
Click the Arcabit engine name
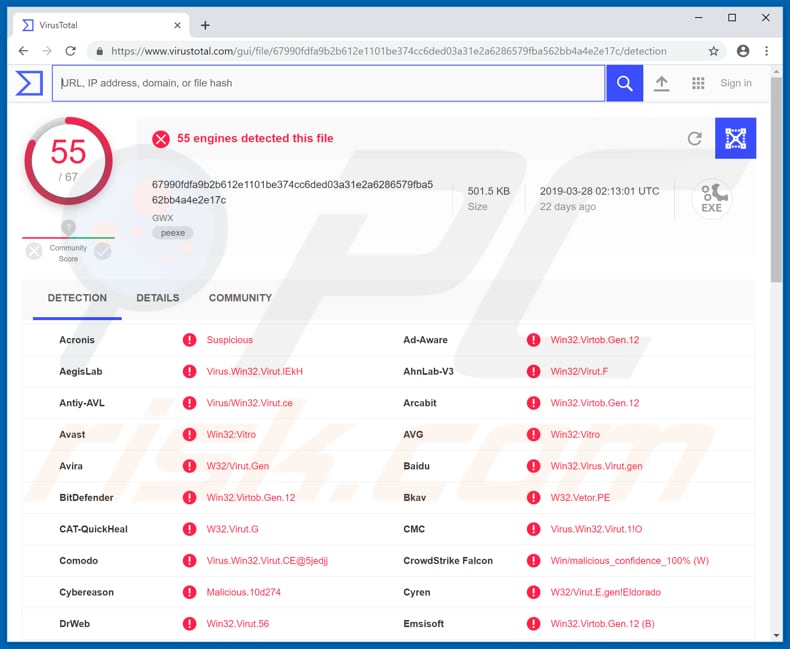click(x=420, y=403)
